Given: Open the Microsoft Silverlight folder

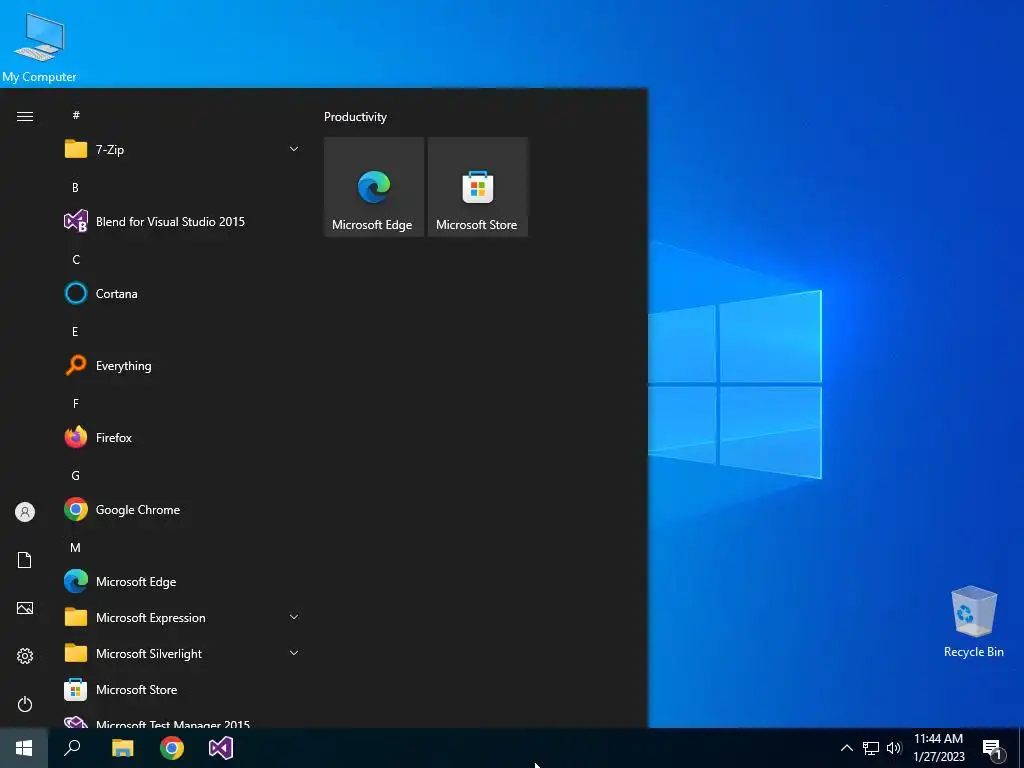Looking at the screenshot, I should (x=182, y=654).
